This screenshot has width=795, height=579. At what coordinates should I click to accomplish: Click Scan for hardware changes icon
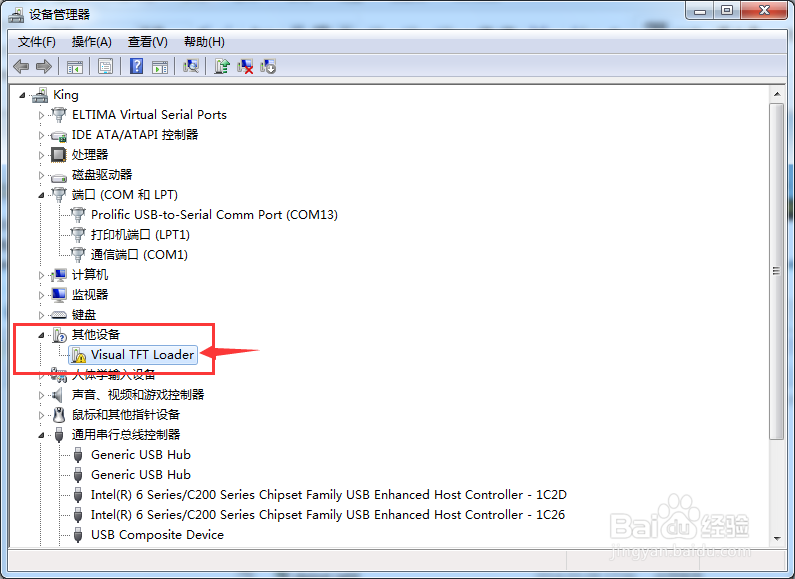191,66
